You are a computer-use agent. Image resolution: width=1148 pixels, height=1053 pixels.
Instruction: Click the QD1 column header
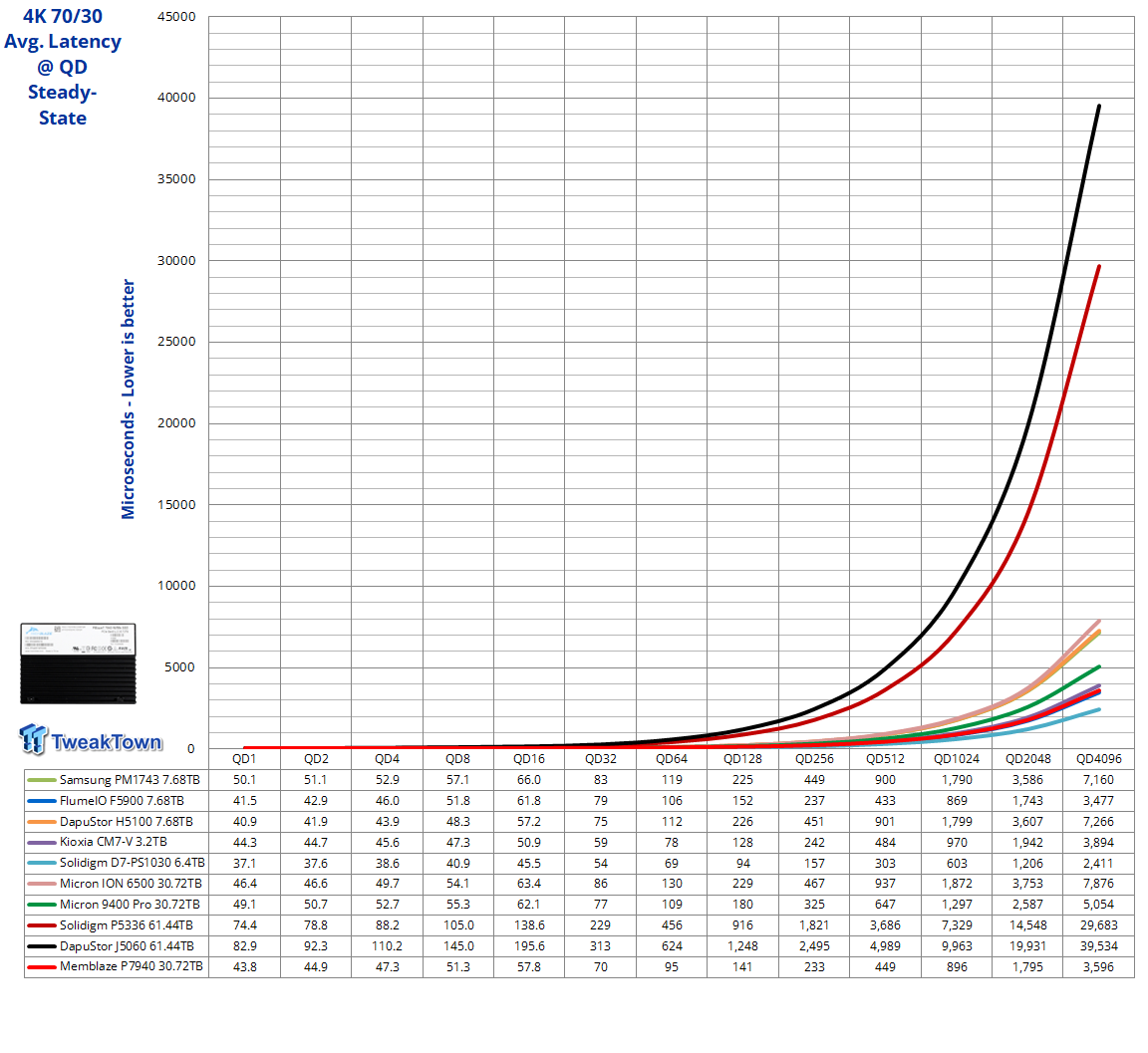coord(244,759)
